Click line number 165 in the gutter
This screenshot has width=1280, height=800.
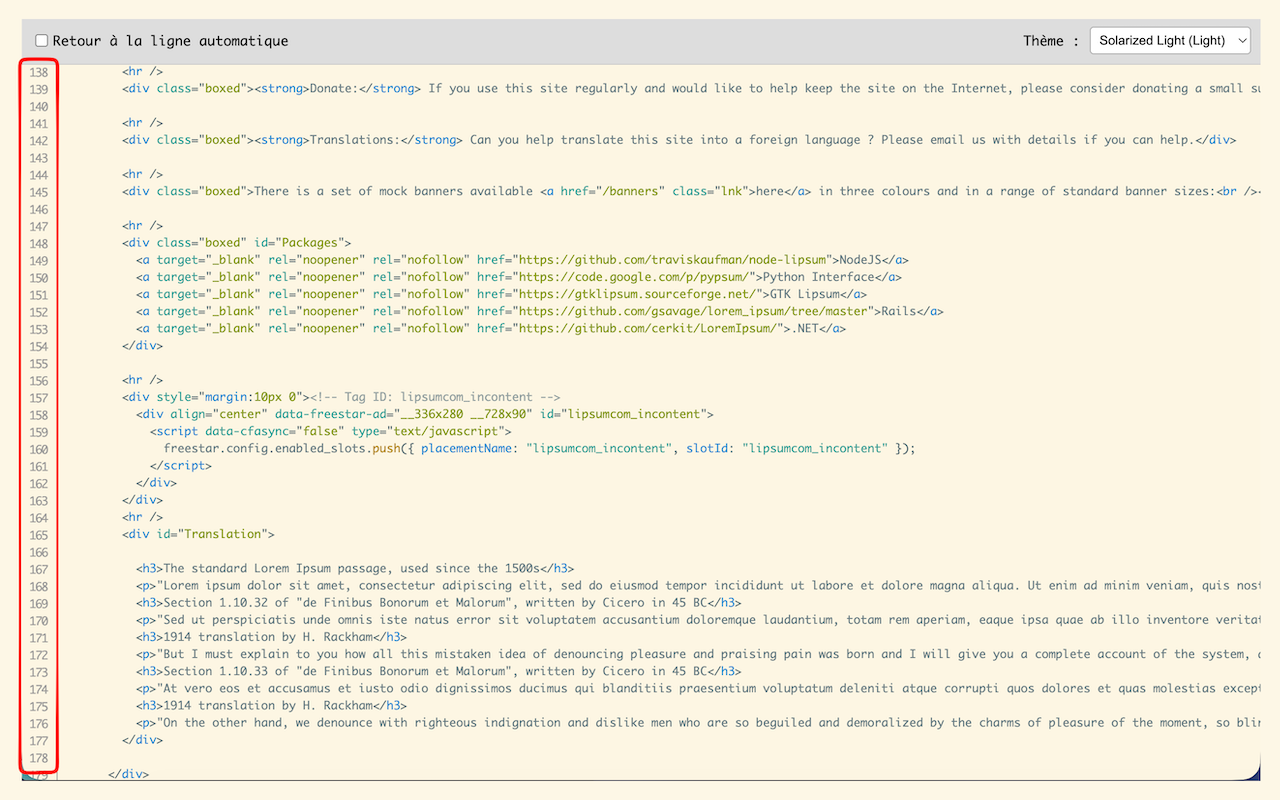tap(38, 534)
